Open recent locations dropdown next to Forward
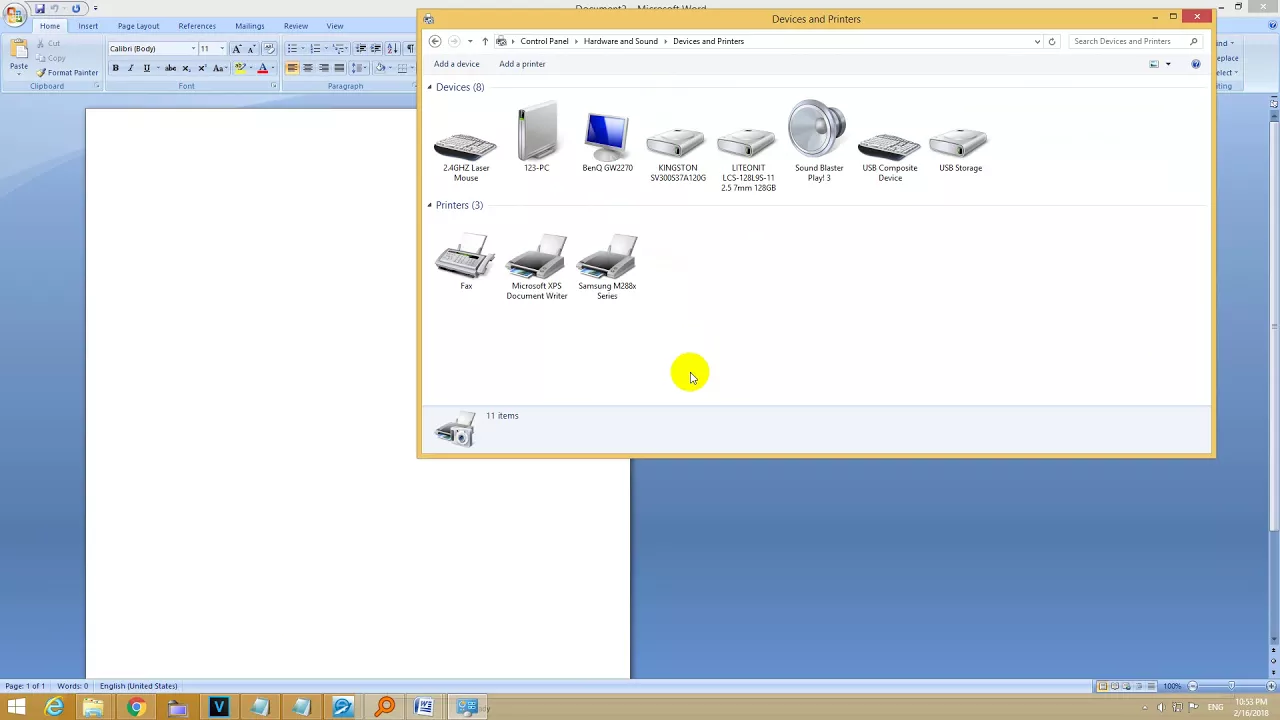Viewport: 1280px width, 720px height. 470,41
